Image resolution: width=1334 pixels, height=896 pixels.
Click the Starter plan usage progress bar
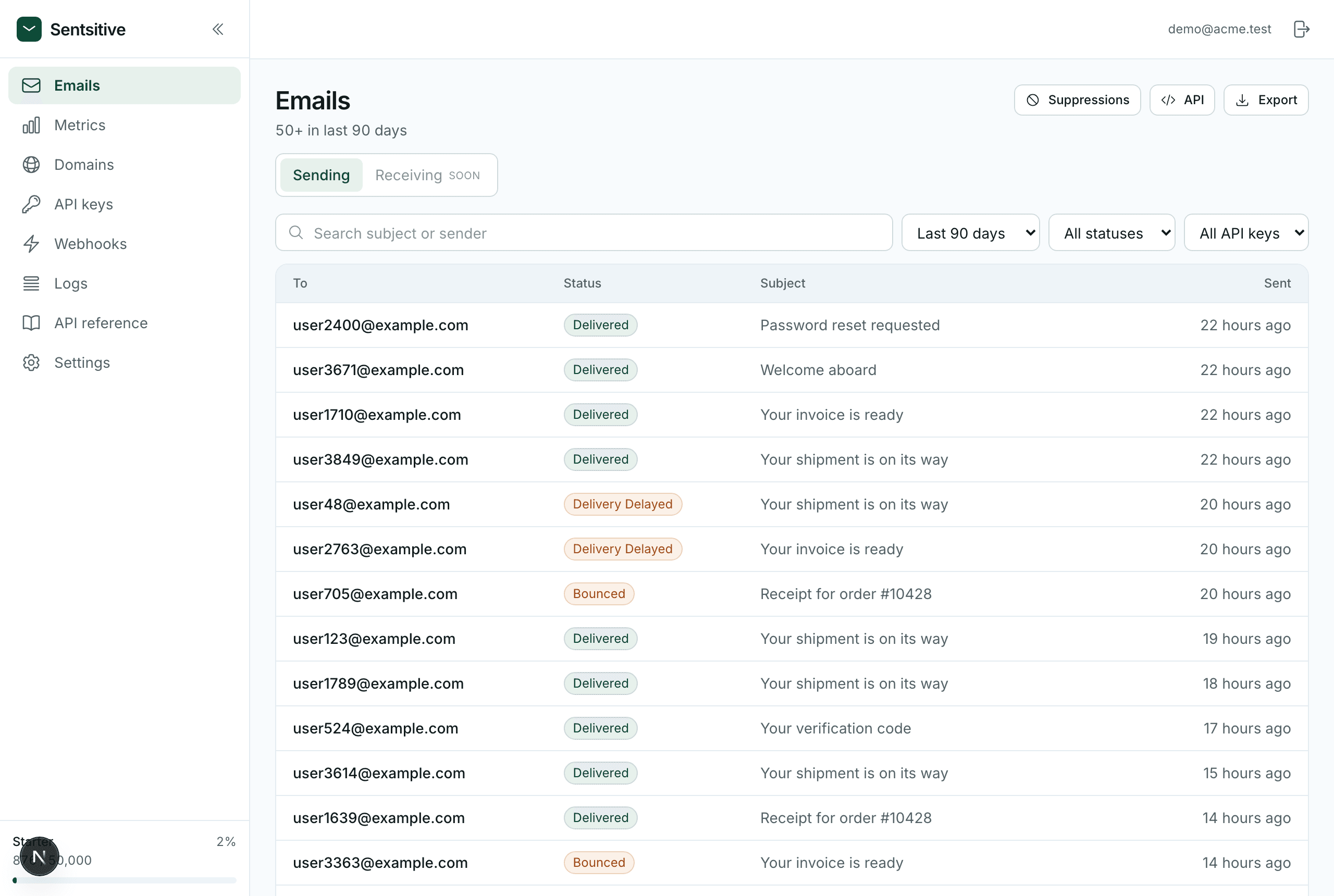pos(124,880)
